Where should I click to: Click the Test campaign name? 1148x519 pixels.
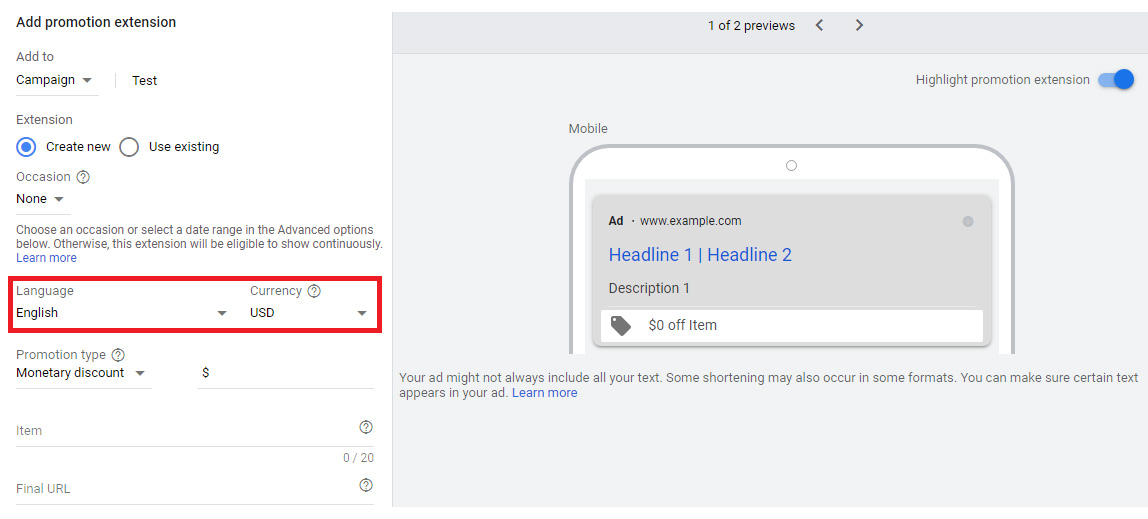click(144, 81)
